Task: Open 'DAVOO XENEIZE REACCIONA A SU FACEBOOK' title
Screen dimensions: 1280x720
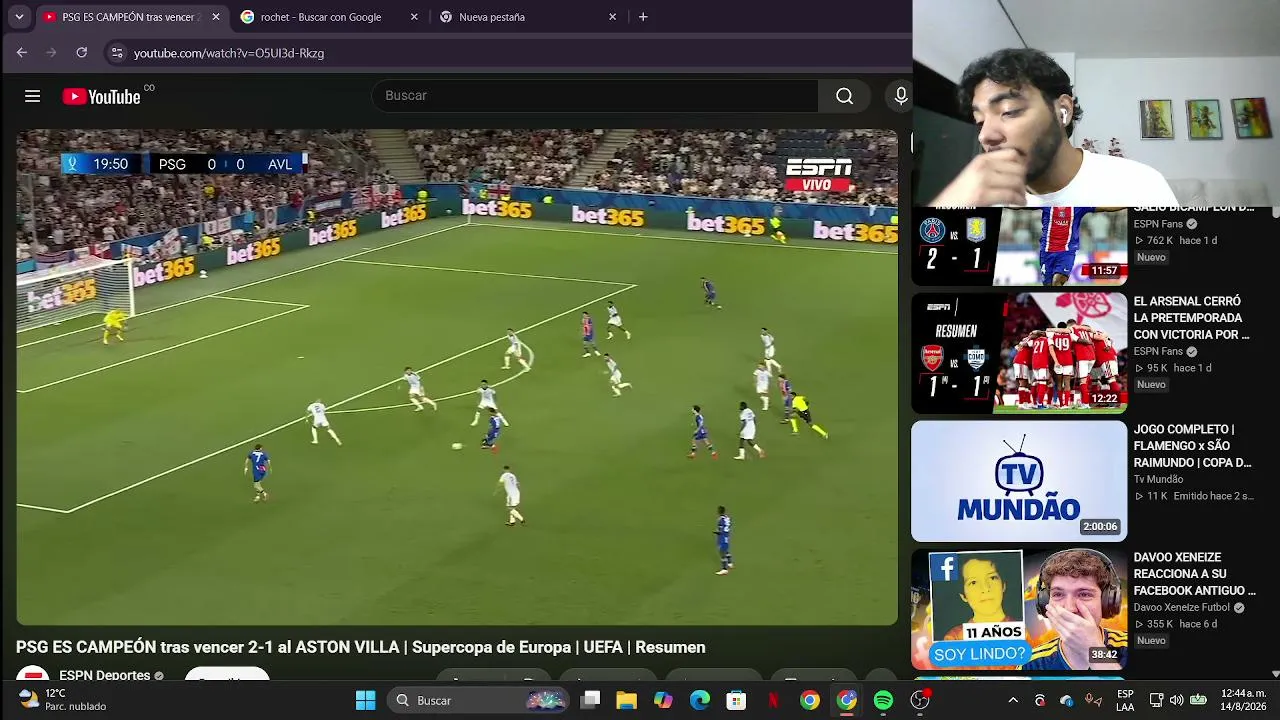Action: point(1194,574)
